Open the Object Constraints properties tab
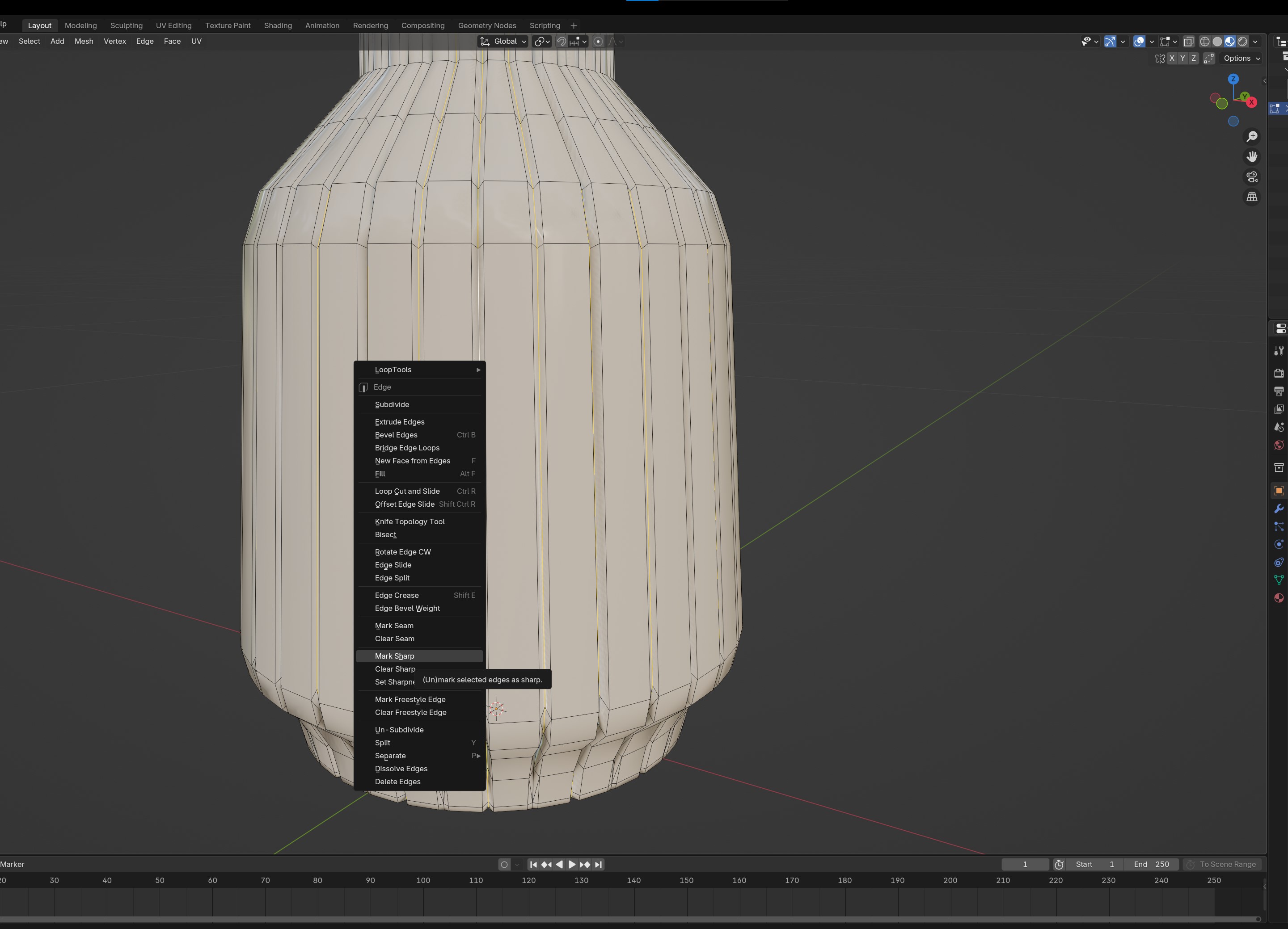The image size is (1288, 929). point(1278,563)
